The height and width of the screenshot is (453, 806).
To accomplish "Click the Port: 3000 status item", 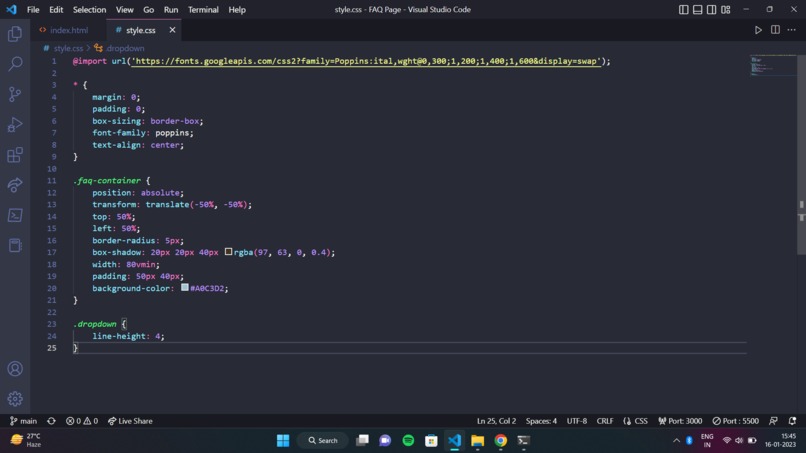I will 680,421.
